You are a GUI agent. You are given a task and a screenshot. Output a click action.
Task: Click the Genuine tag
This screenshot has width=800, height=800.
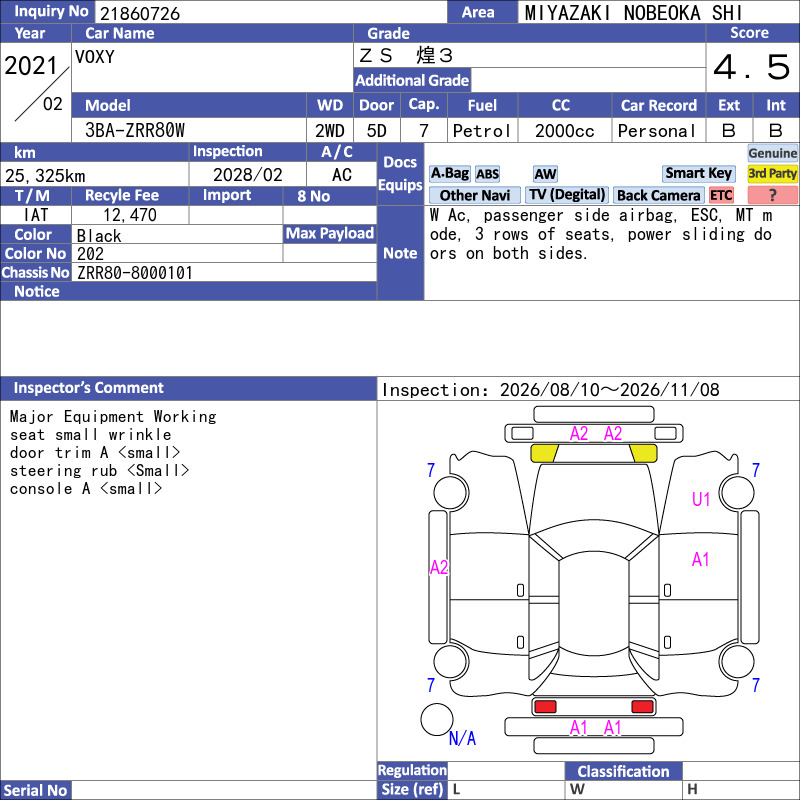click(772, 153)
